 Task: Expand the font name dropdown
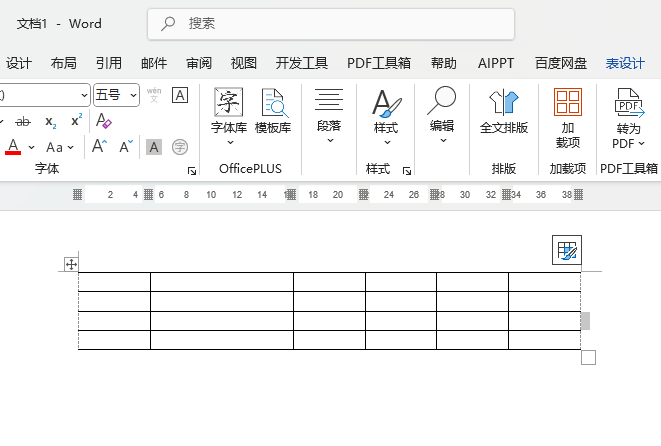point(84,95)
